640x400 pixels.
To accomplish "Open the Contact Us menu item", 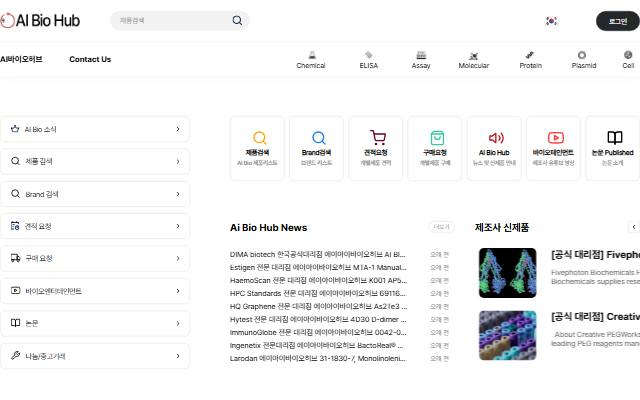I will (90, 59).
